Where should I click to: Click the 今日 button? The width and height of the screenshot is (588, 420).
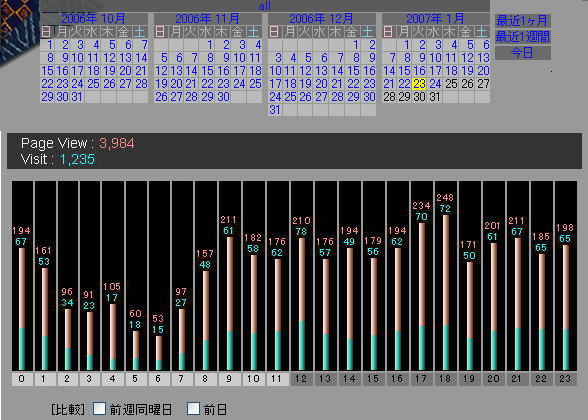(523, 53)
